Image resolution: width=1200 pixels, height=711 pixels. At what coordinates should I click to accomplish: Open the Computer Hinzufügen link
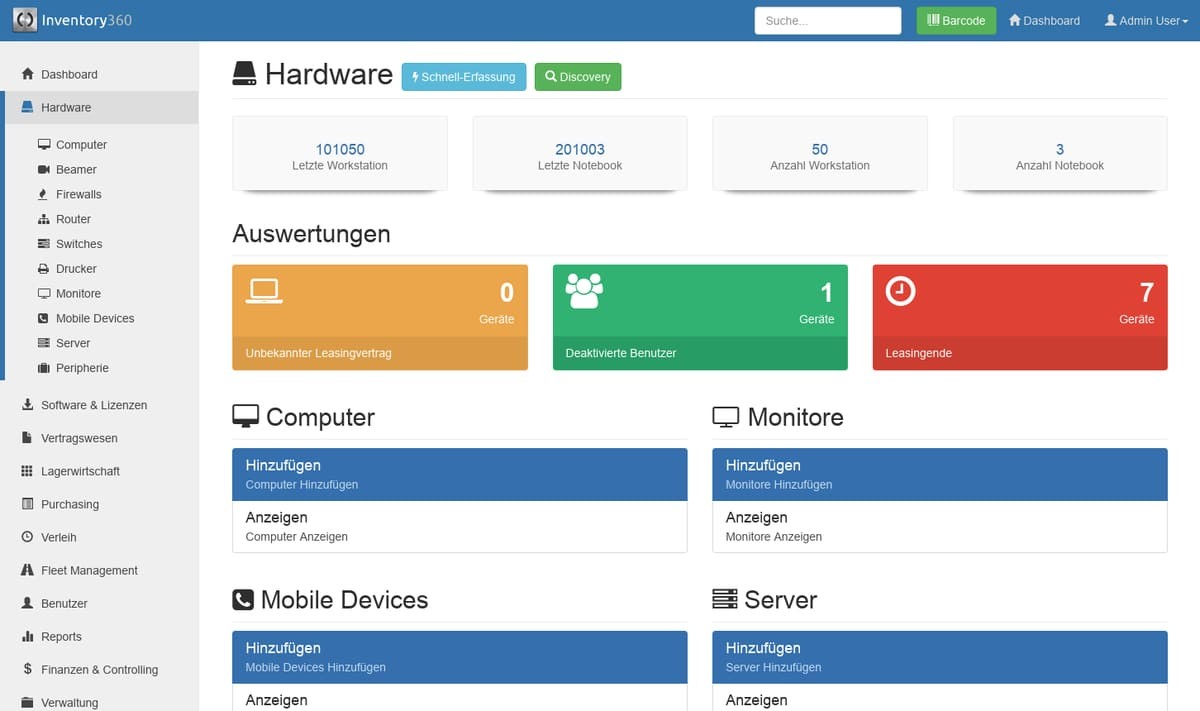tap(459, 474)
